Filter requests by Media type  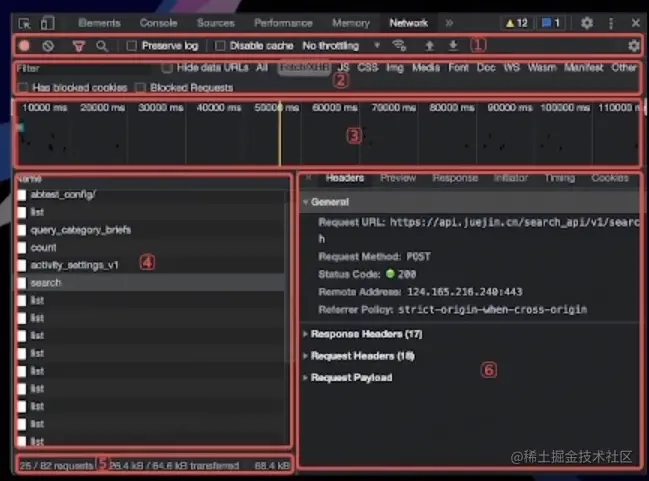(426, 67)
